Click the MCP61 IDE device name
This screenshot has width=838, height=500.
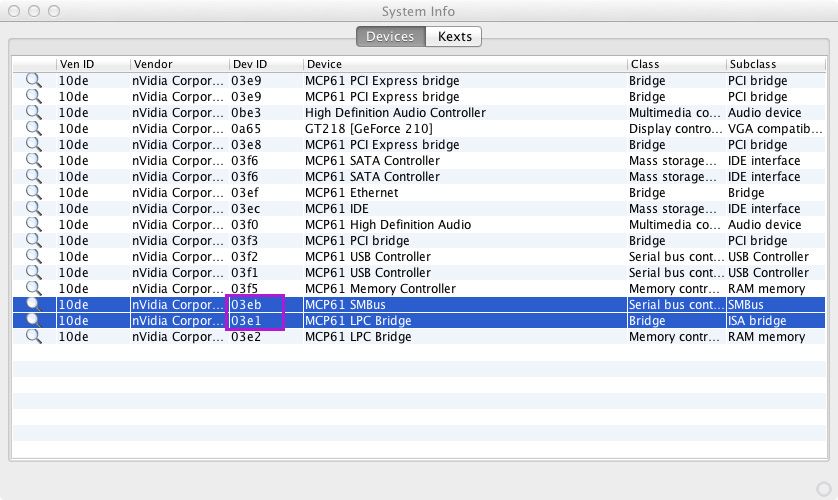pyautogui.click(x=337, y=209)
